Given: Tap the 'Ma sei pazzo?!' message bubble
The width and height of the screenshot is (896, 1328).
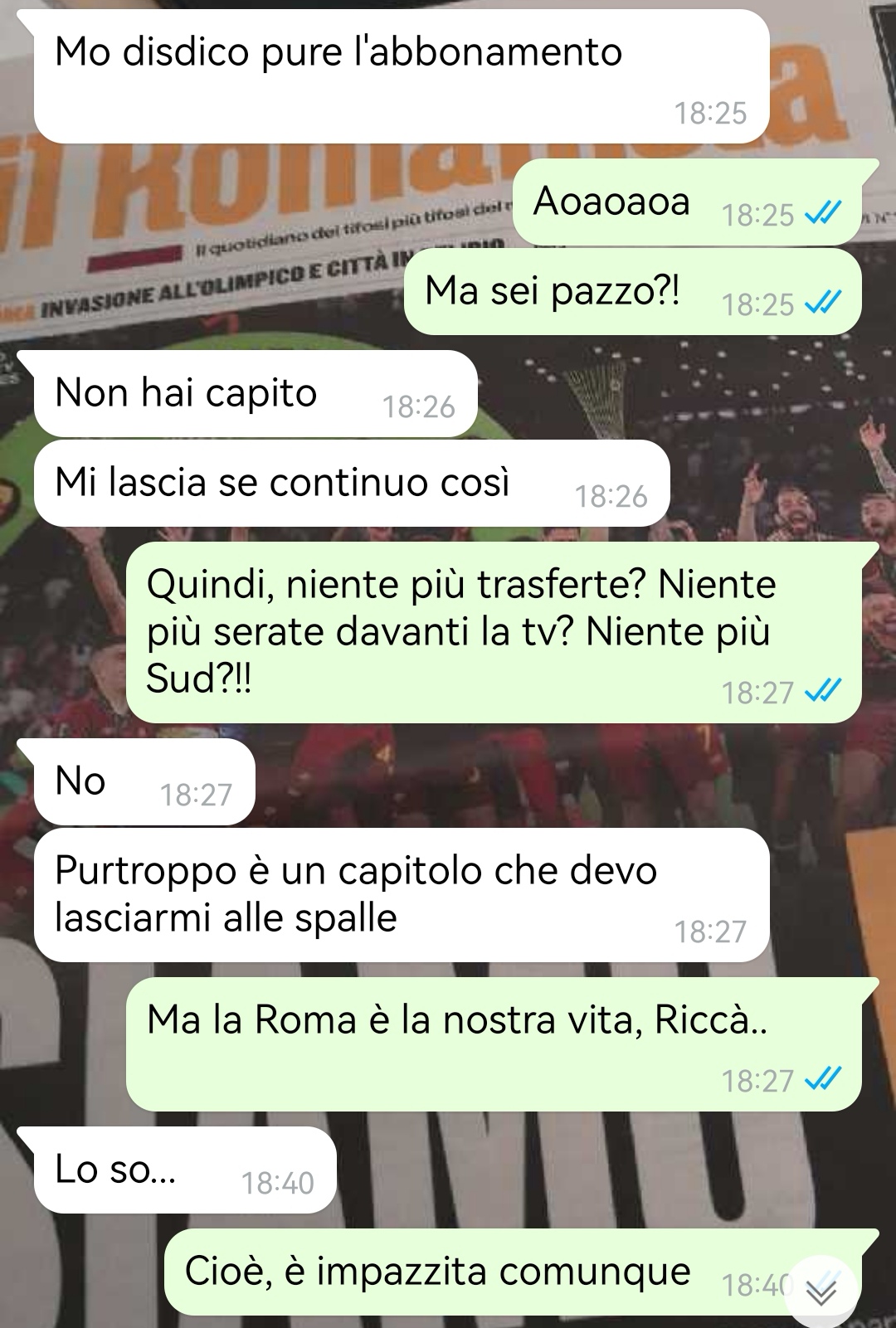Looking at the screenshot, I should pyautogui.click(x=632, y=291).
